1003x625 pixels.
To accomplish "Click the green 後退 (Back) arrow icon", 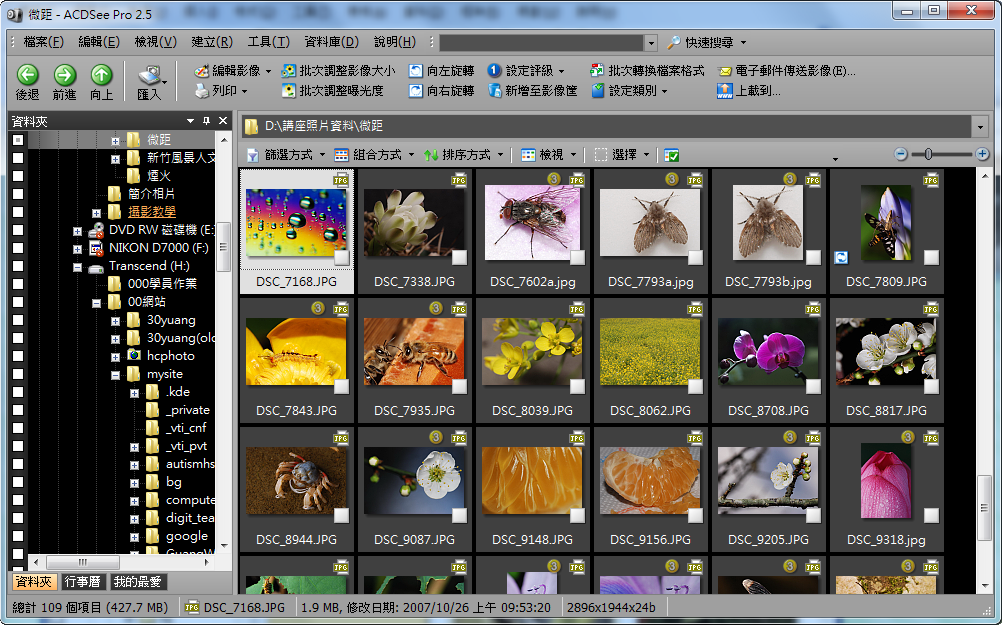I will point(28,75).
